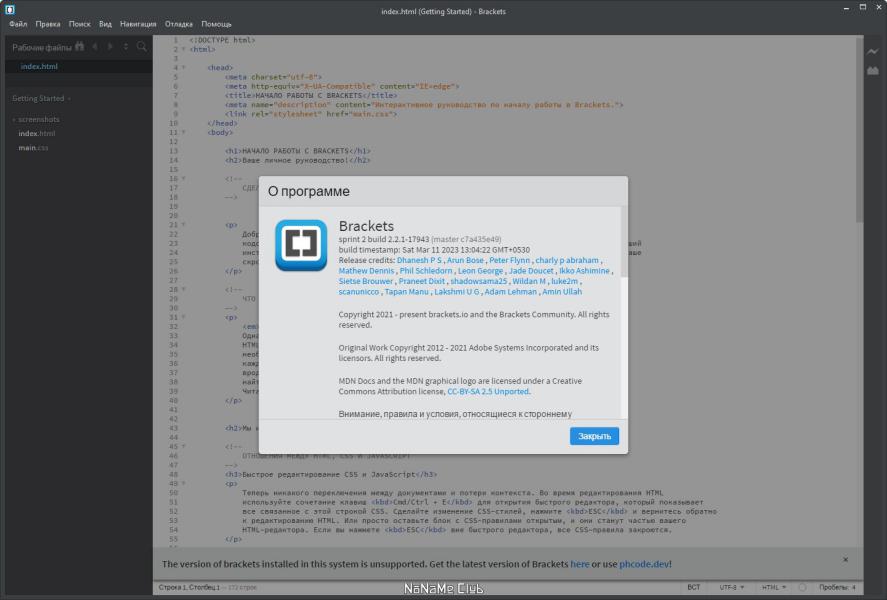Viewport: 887px width, 600px height.
Task: Click the linting status circle indicator
Action: pyautogui.click(x=802, y=588)
